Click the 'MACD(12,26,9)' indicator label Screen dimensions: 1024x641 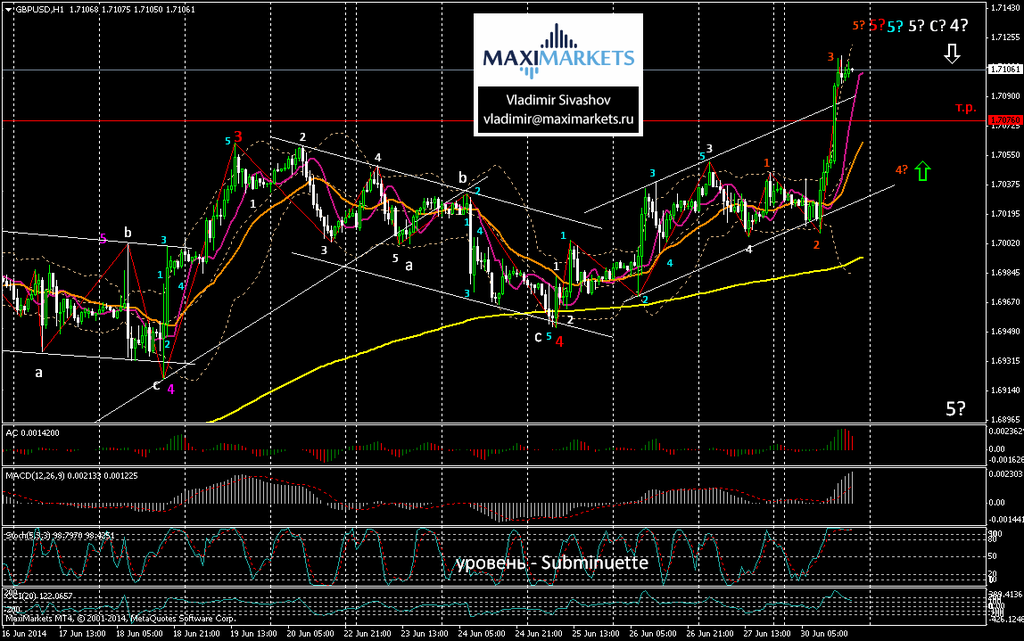coord(71,476)
